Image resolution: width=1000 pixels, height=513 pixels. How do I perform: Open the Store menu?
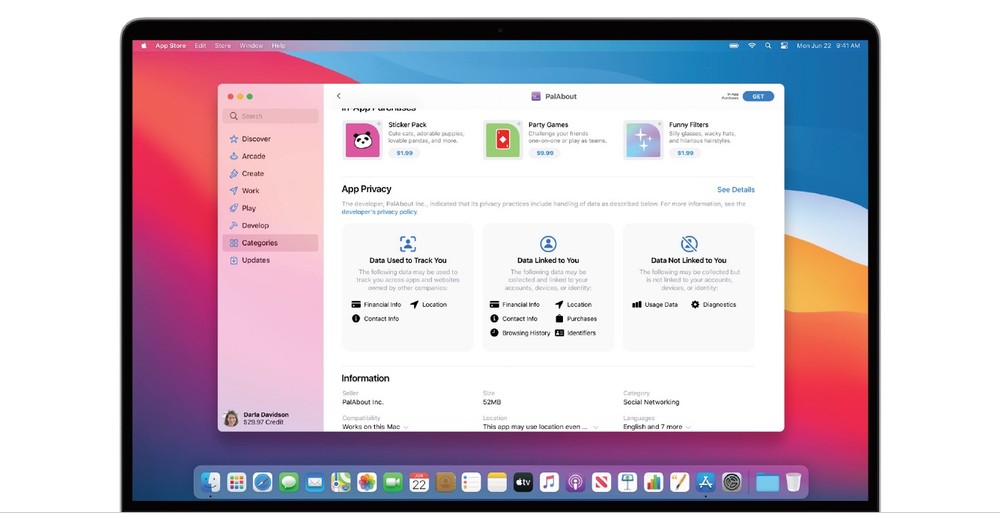click(x=223, y=46)
